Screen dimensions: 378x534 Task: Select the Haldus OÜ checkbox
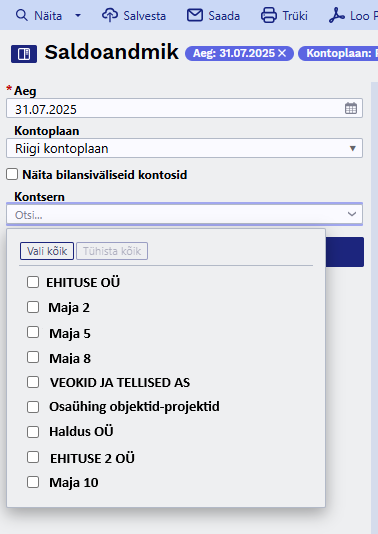pyautogui.click(x=33, y=431)
